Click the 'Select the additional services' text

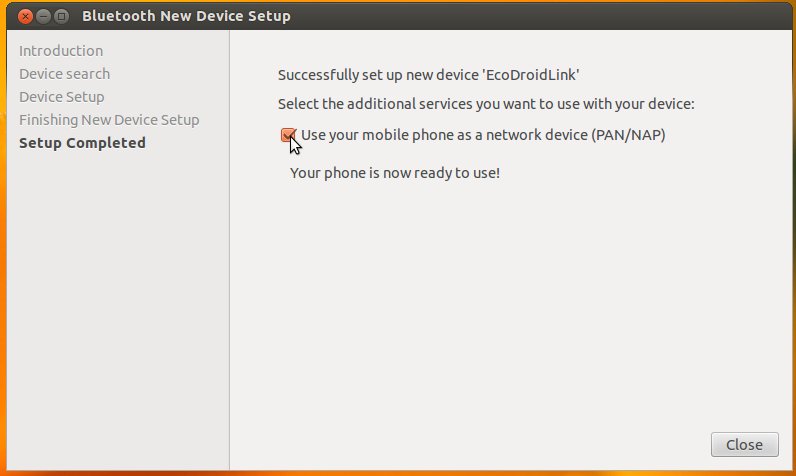(x=485, y=104)
